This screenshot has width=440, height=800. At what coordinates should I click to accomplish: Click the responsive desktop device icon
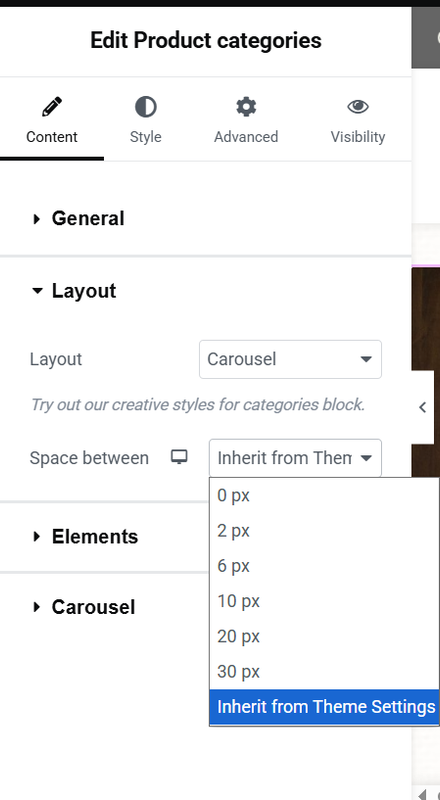[x=179, y=457]
